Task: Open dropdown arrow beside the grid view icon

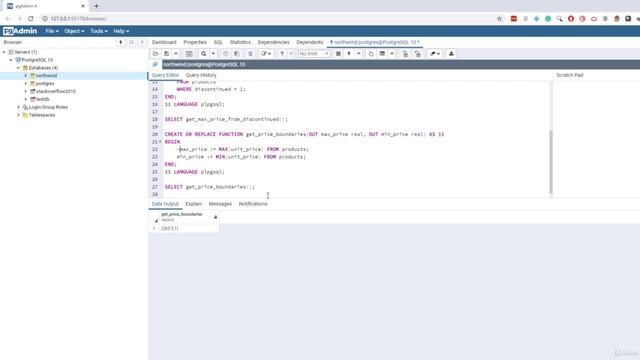Action: click(x=392, y=54)
